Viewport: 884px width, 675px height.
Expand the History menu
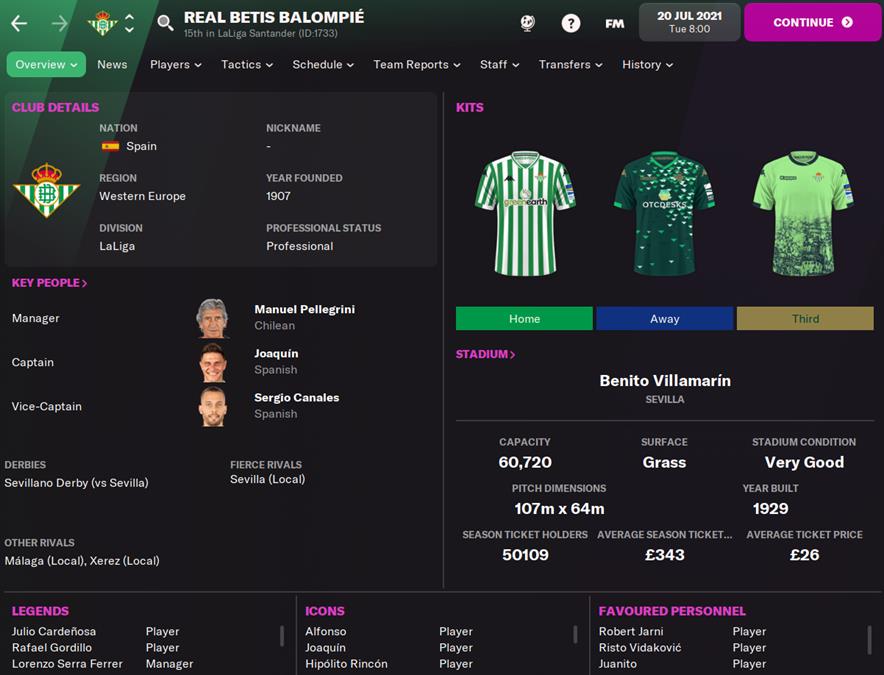click(647, 64)
